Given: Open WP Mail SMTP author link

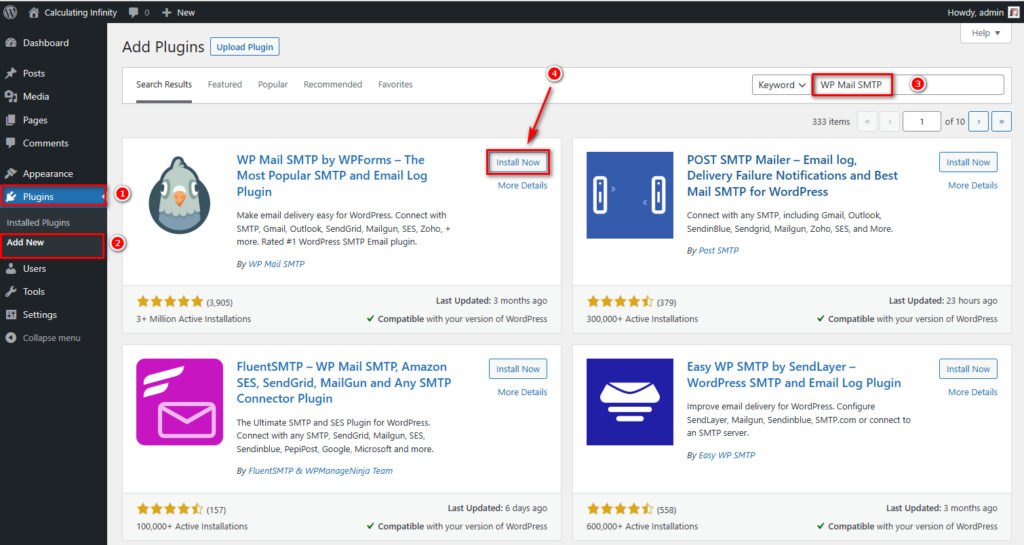Looking at the screenshot, I should [276, 264].
